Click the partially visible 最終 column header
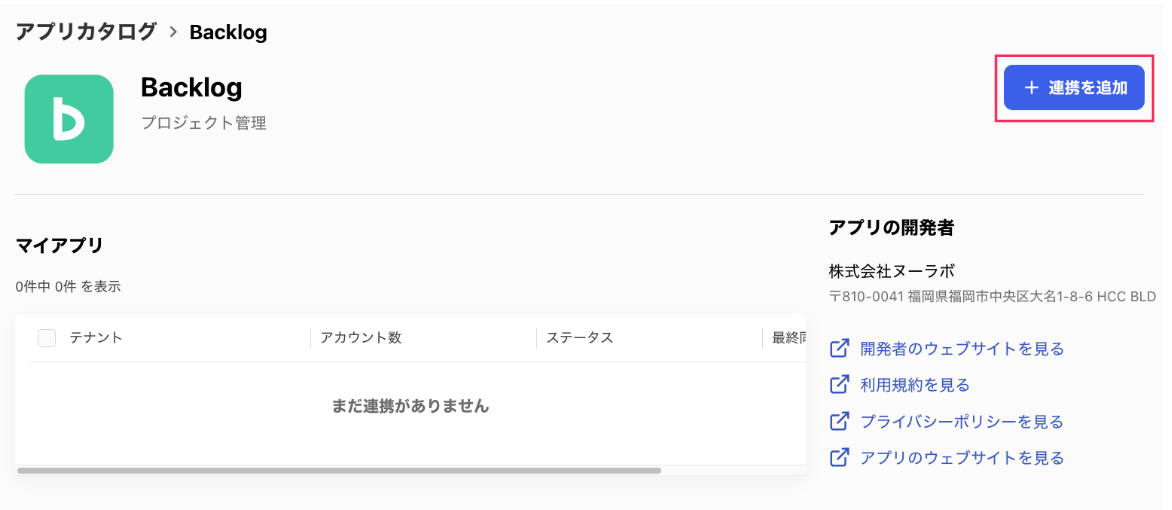This screenshot has width=1172, height=510. (789, 338)
